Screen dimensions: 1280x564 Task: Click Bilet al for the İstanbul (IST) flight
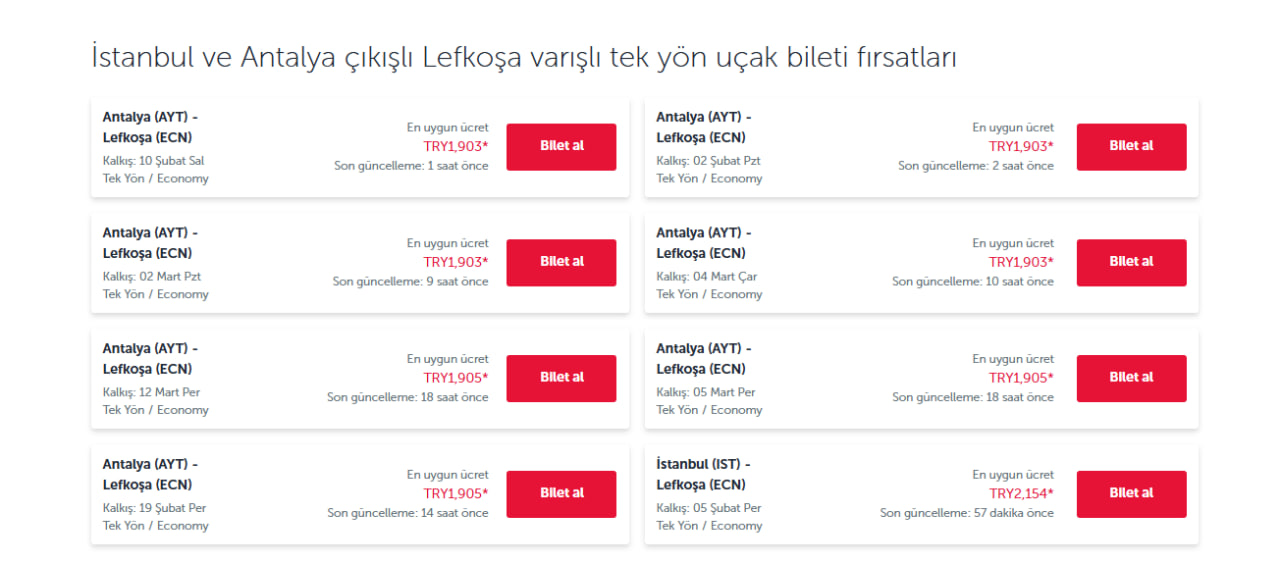(1131, 494)
